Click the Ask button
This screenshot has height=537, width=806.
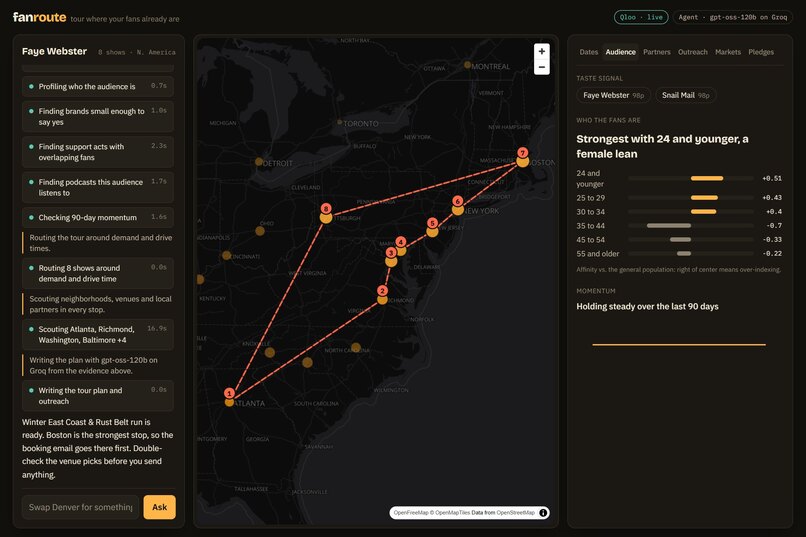pos(159,507)
